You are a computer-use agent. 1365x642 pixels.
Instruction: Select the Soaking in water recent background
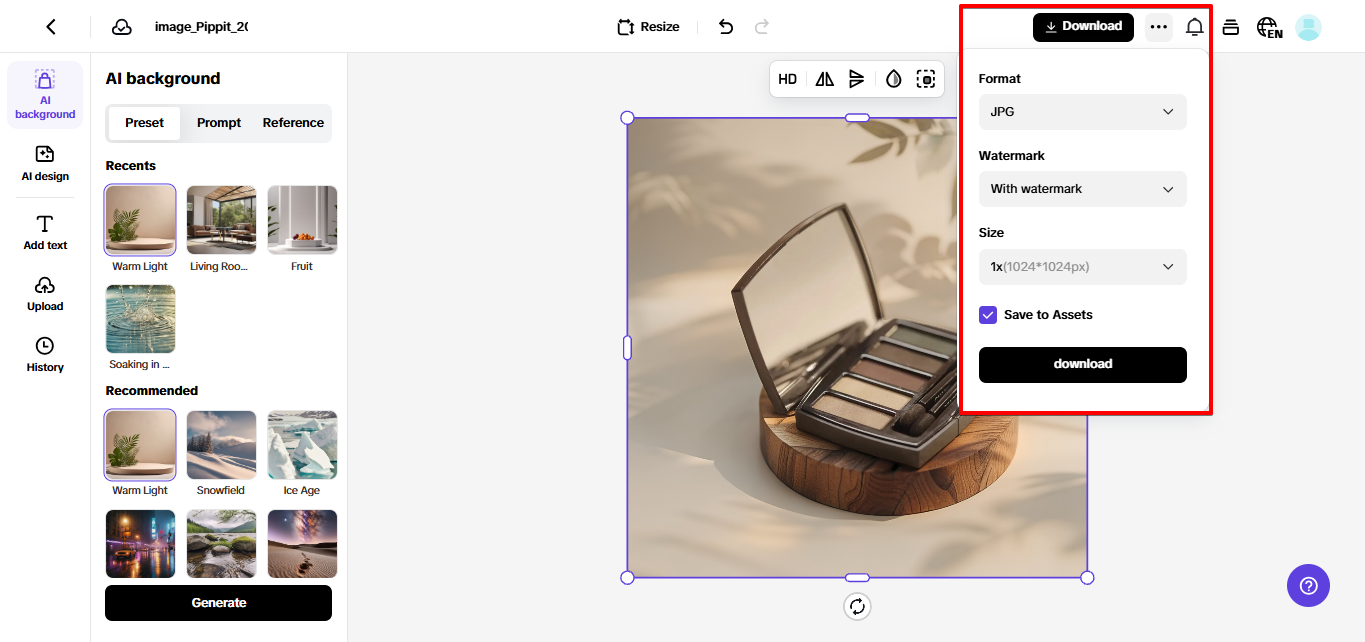[140, 319]
